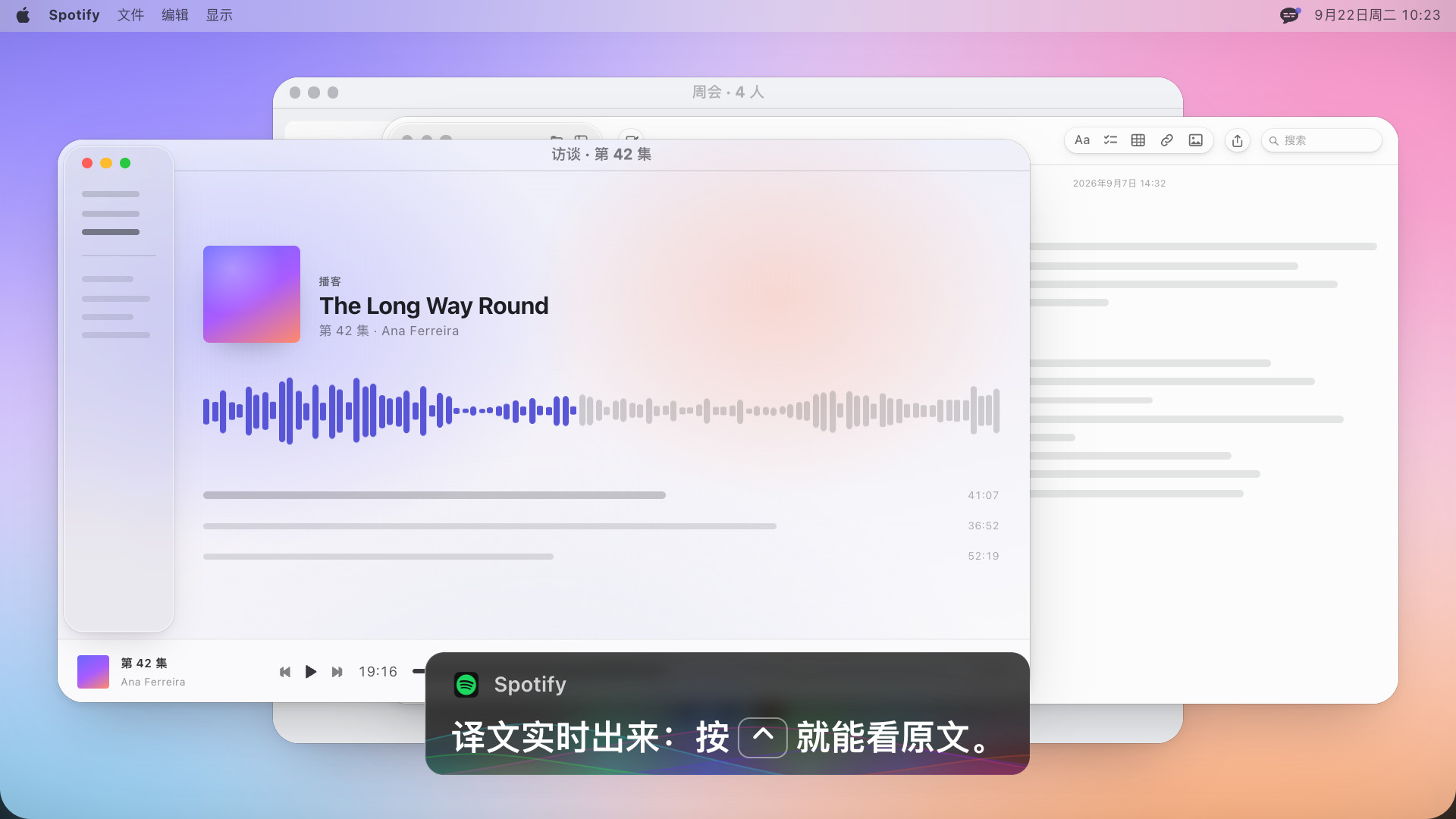Open the 文件 menu
The height and width of the screenshot is (819, 1456).
[130, 15]
